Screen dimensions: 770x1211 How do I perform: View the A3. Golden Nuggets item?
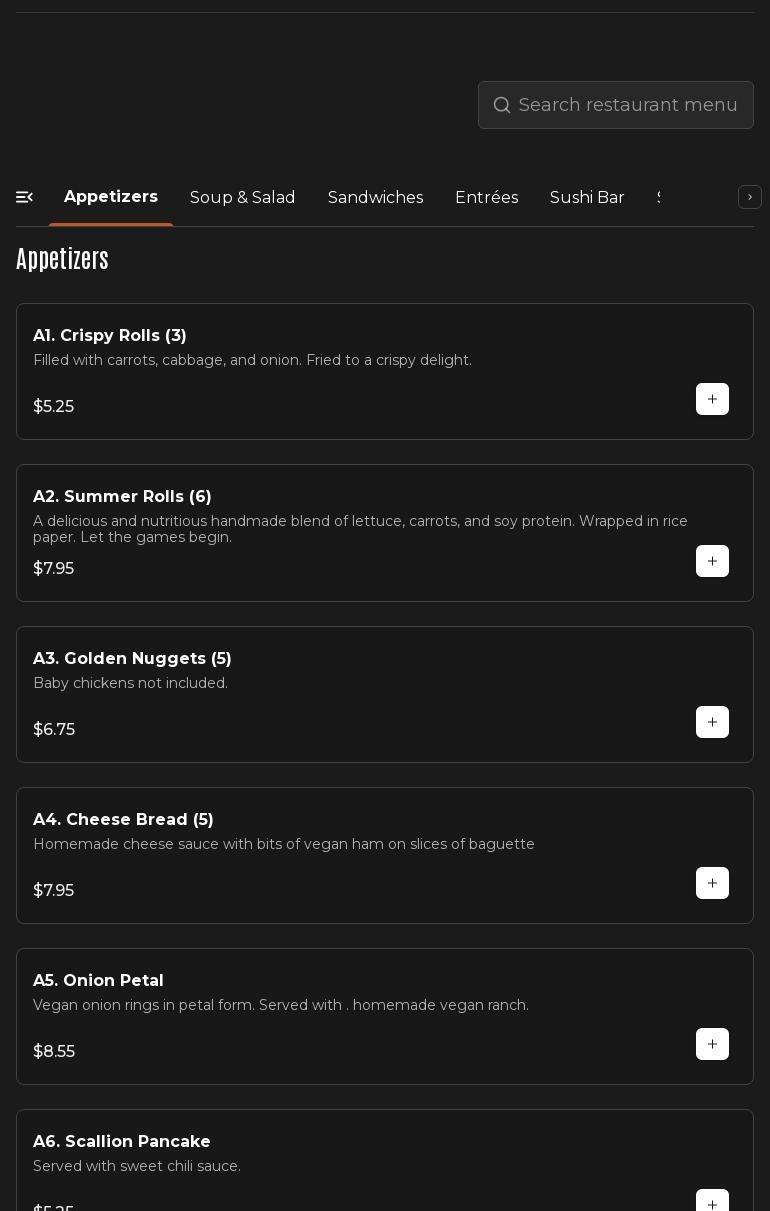(x=132, y=658)
